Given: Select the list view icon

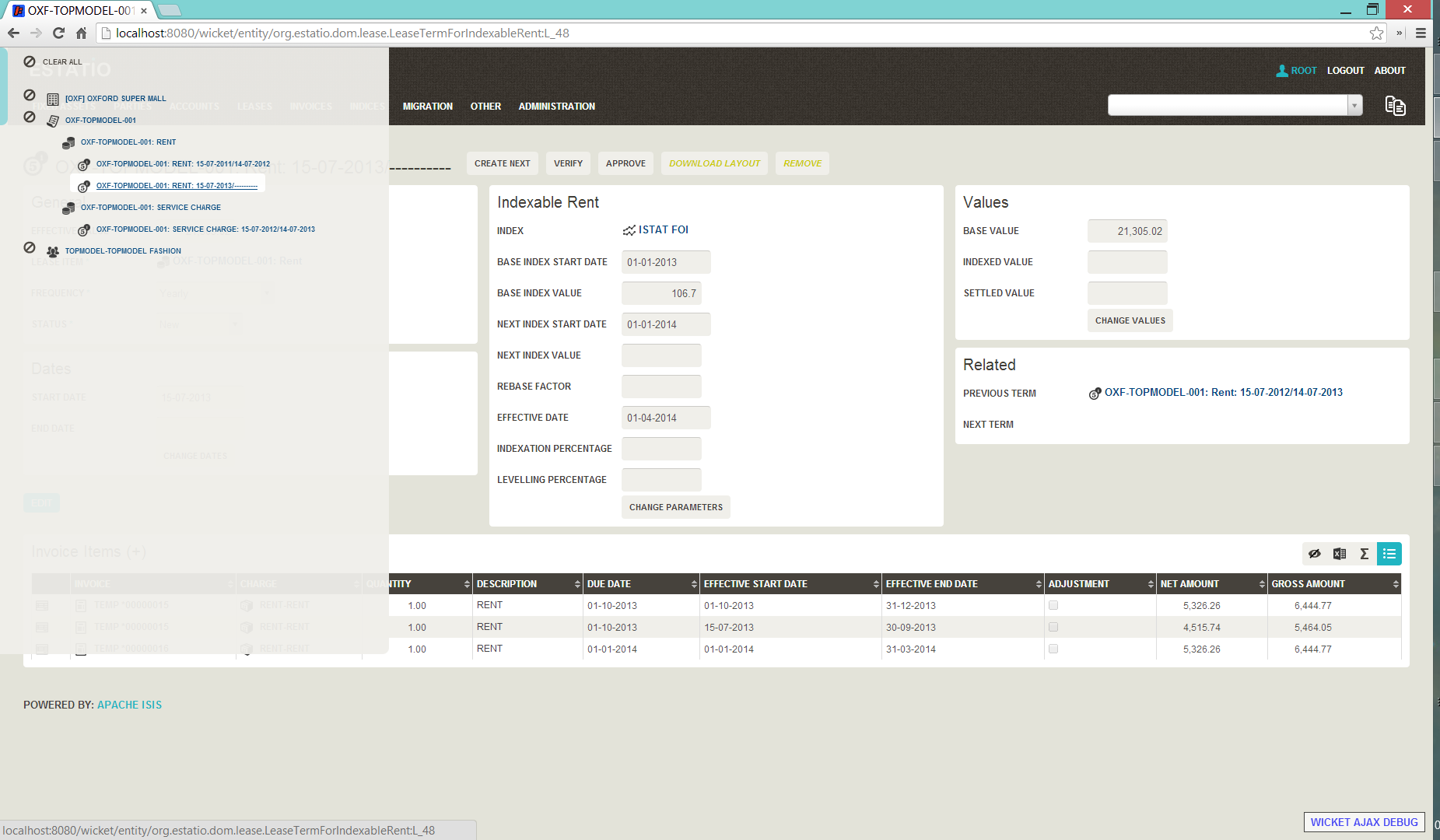Looking at the screenshot, I should [x=1389, y=554].
